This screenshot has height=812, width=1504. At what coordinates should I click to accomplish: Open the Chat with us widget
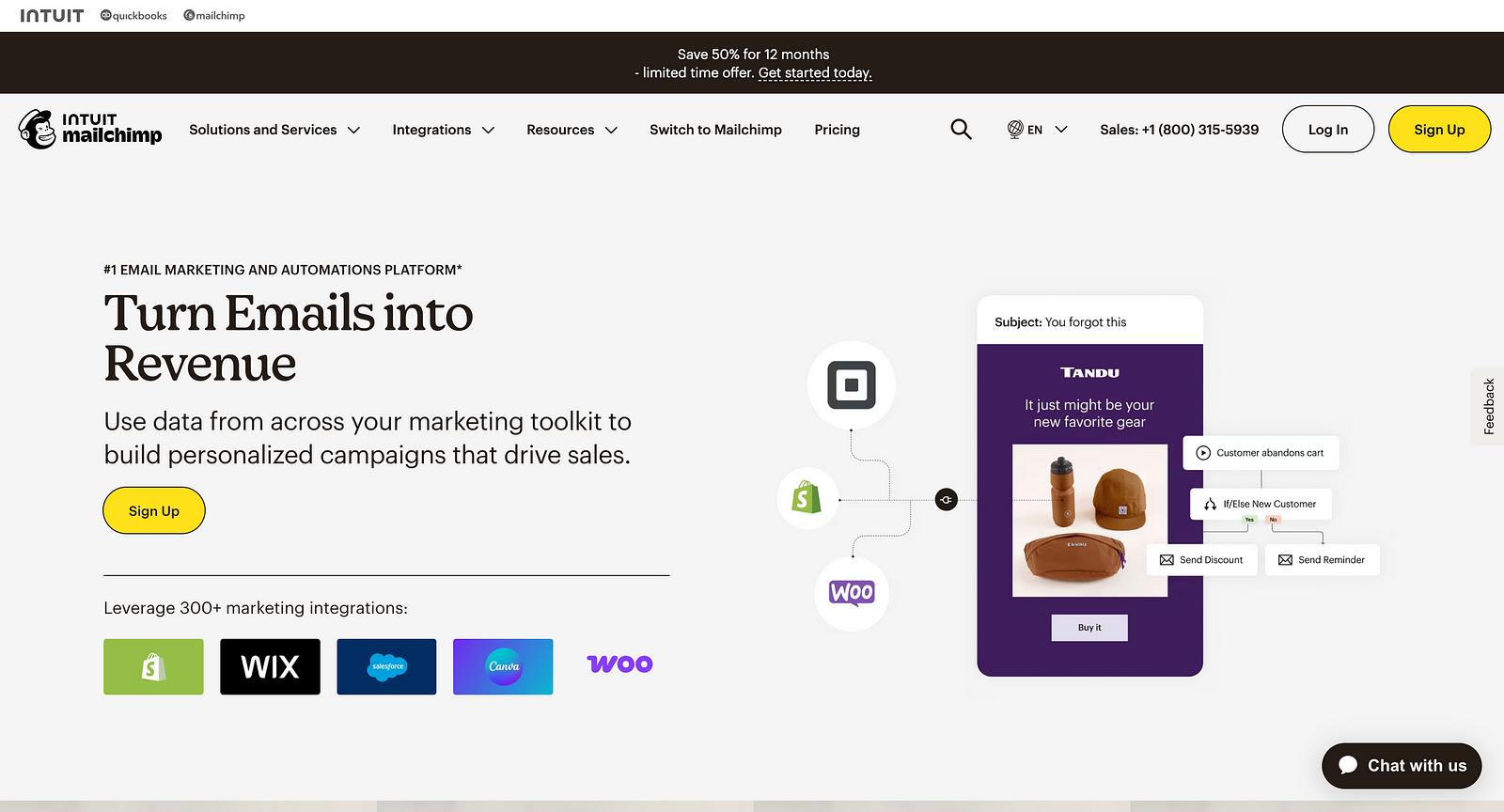coord(1402,765)
